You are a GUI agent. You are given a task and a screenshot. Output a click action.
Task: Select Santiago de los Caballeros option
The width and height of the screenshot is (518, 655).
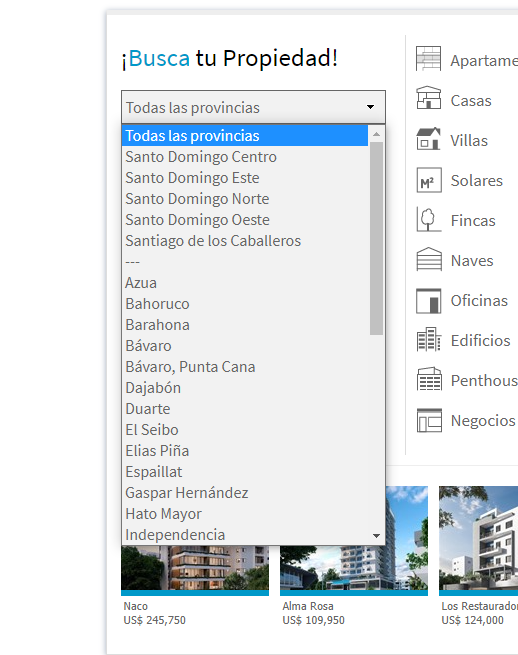213,241
